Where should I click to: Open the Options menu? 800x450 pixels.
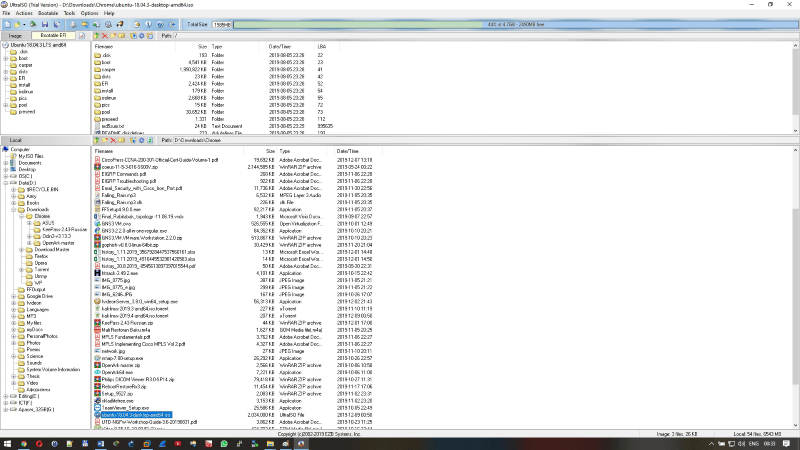[89, 13]
